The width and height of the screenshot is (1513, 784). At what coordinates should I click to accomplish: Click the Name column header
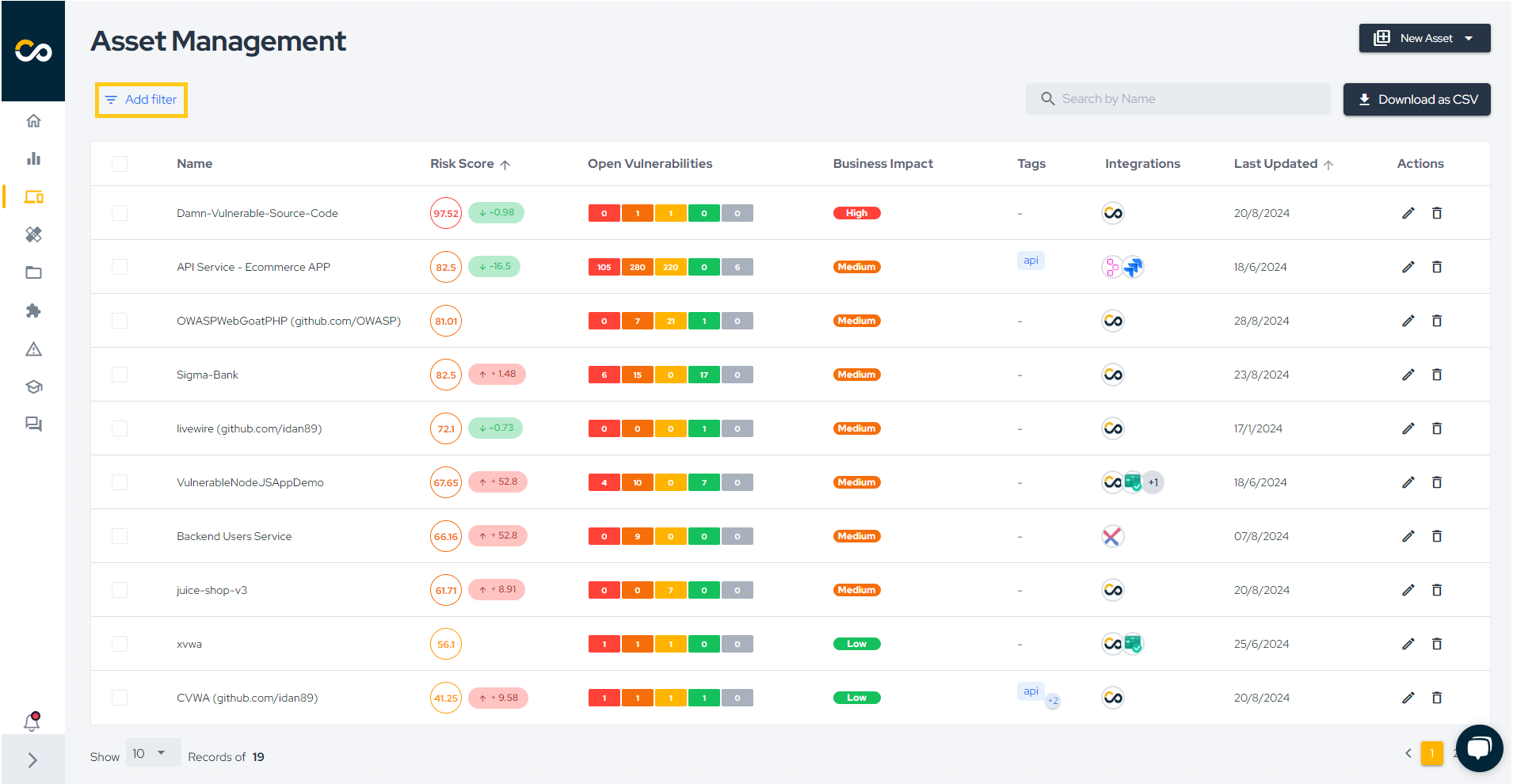pyautogui.click(x=195, y=164)
